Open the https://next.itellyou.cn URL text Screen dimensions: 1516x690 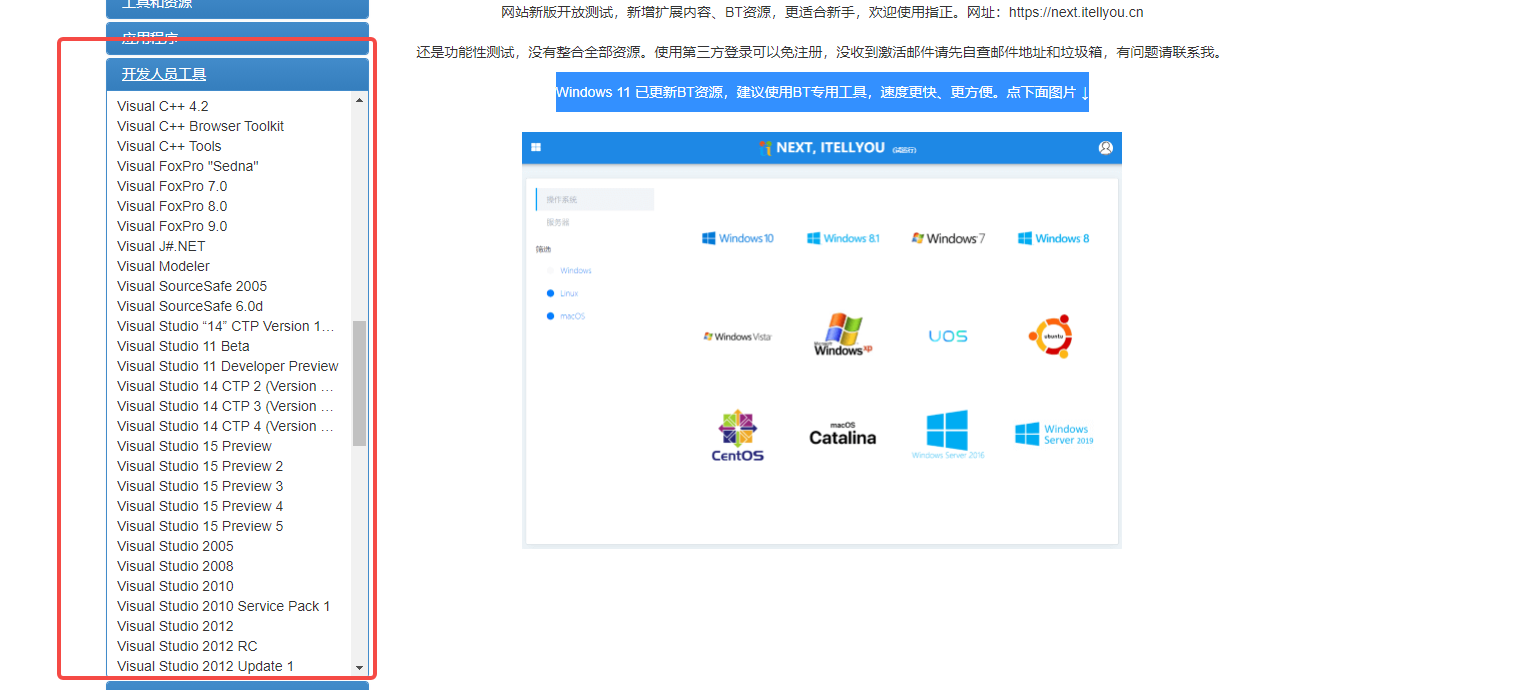(x=1076, y=13)
